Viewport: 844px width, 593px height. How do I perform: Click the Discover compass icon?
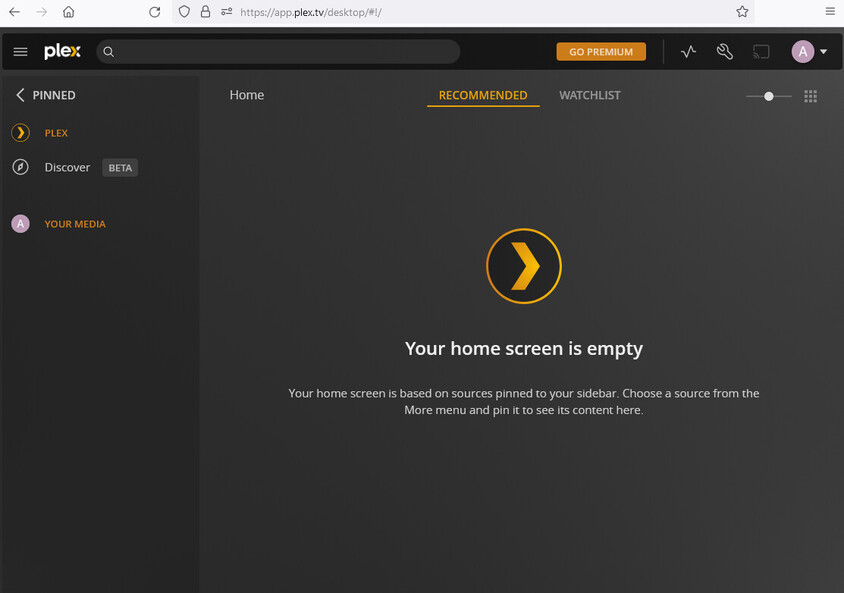pyautogui.click(x=20, y=167)
